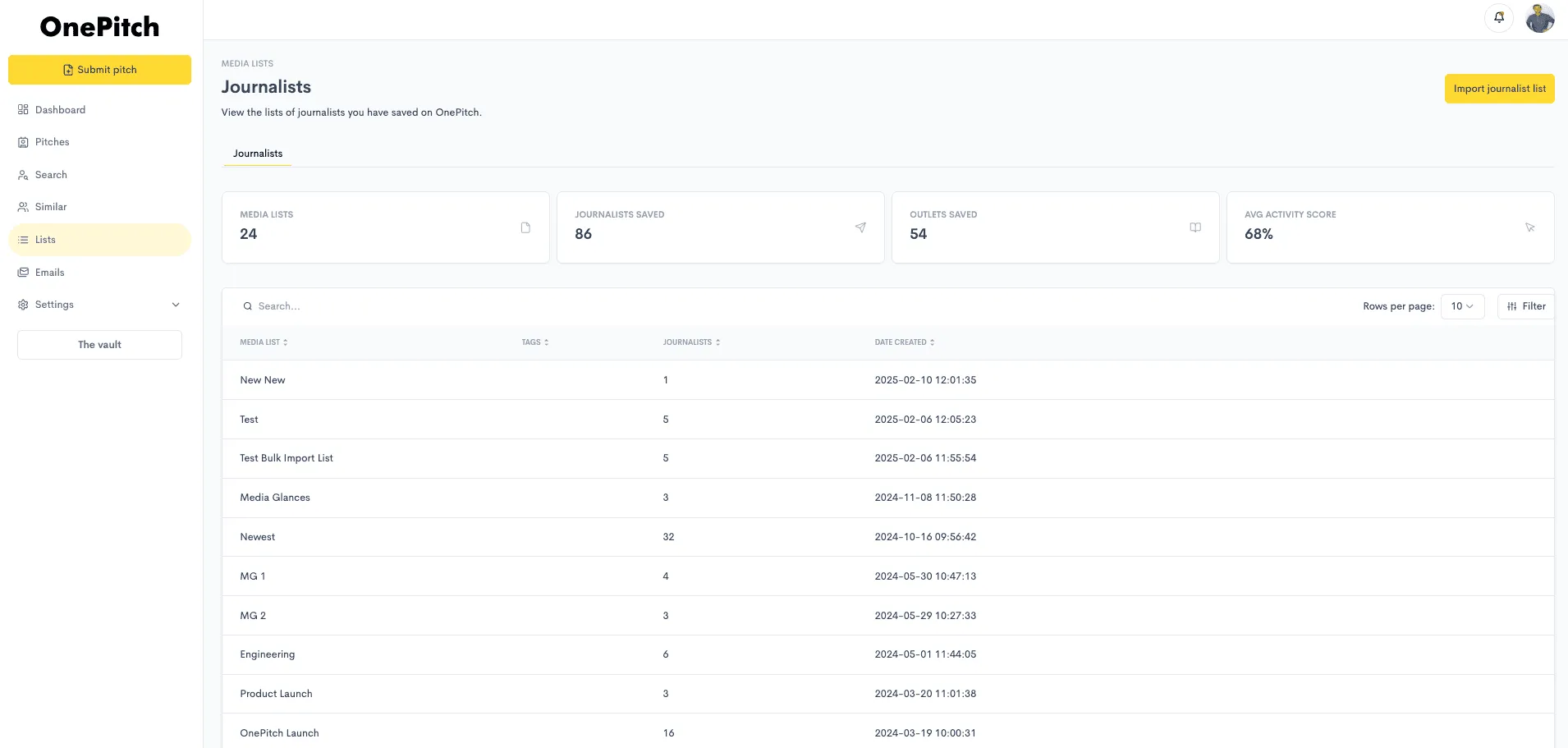Sort by the Date Created column

904,342
